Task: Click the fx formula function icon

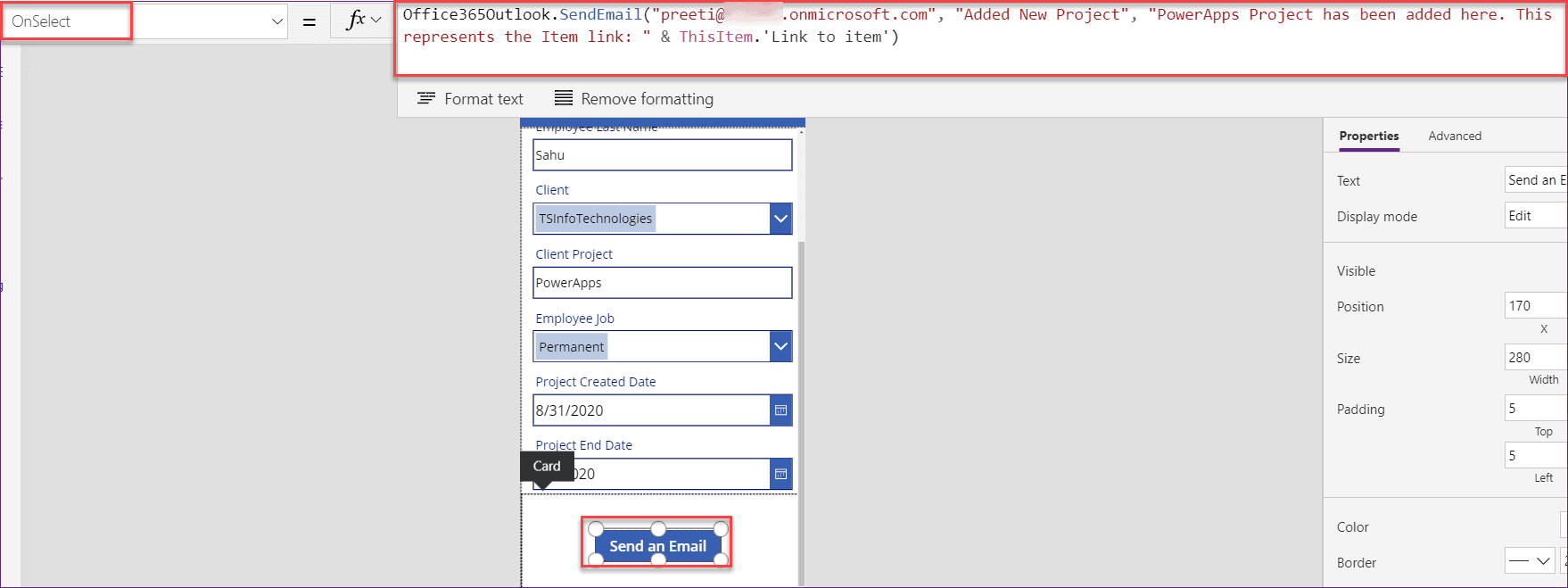Action: coord(357,21)
